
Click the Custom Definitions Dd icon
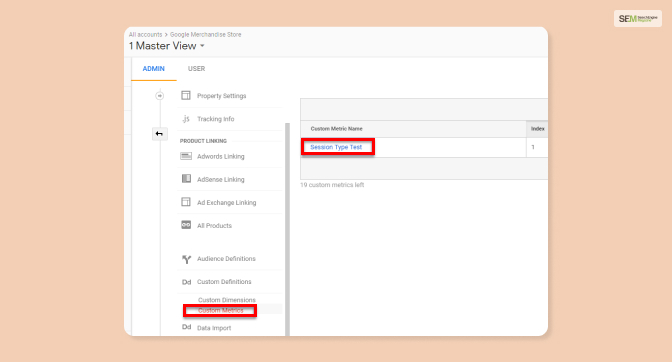(186, 282)
